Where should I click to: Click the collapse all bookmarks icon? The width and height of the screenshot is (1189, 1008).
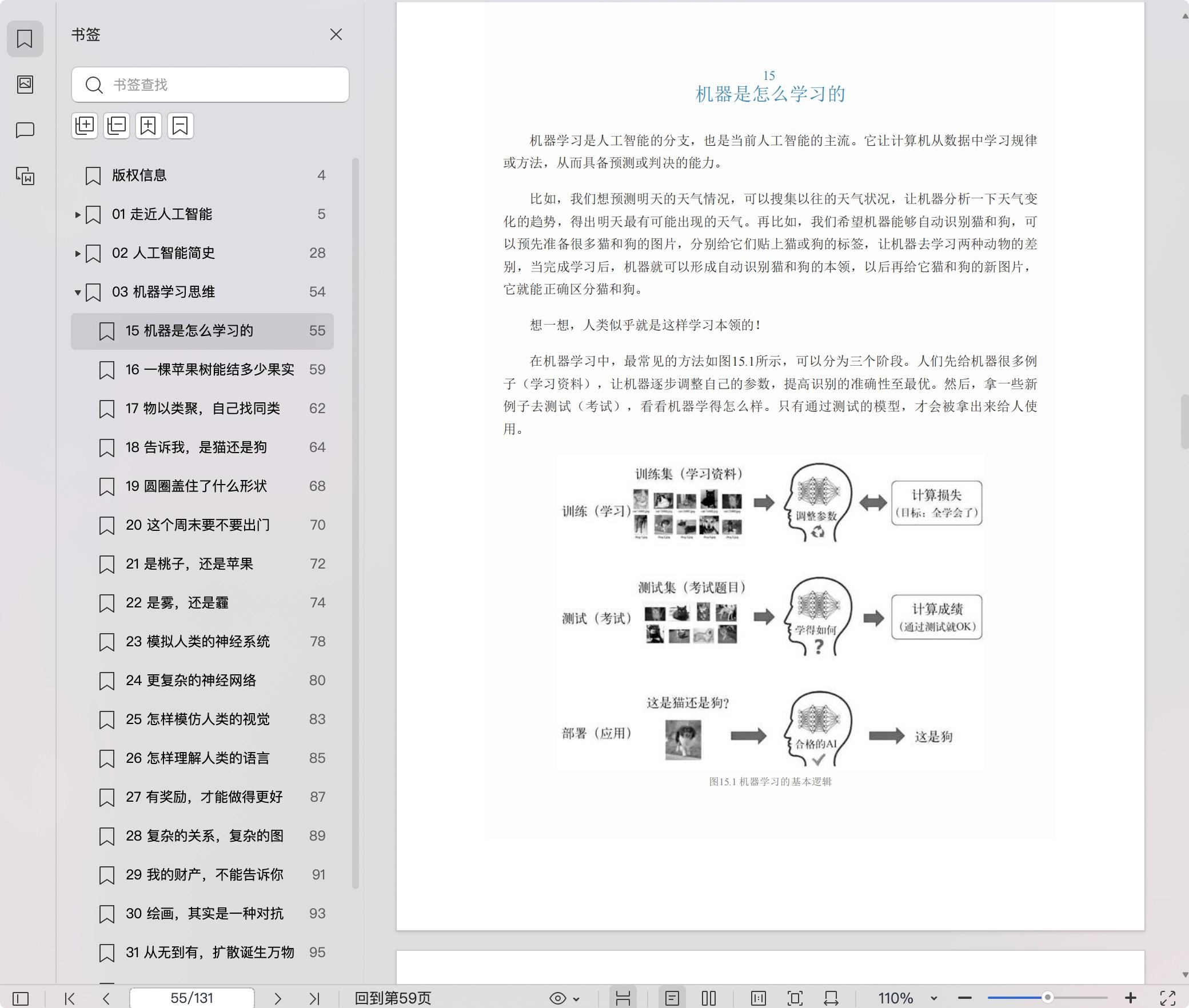(117, 126)
